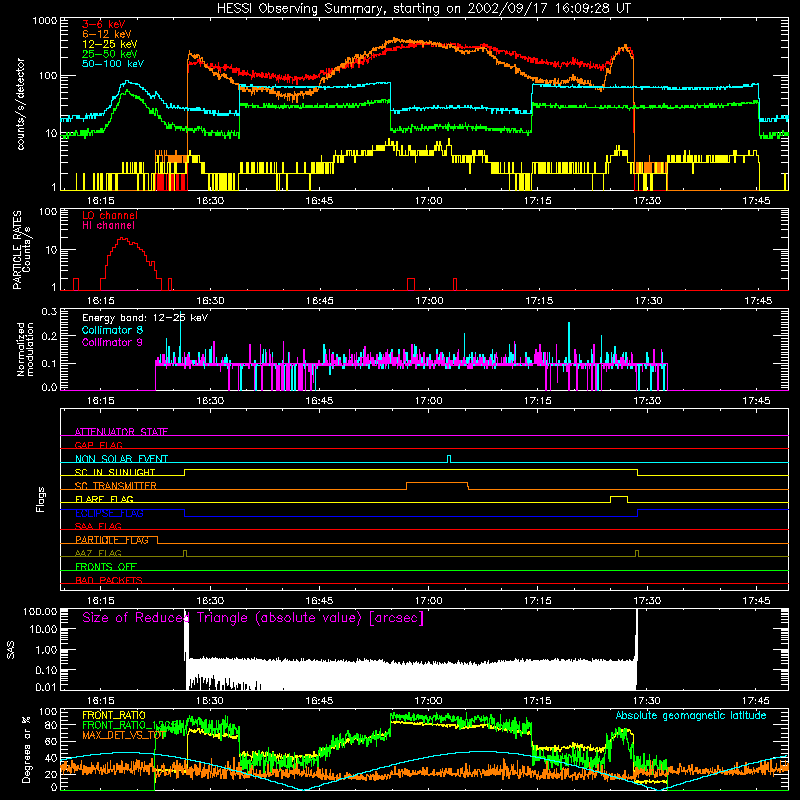Click the SC_TRANSMITTER flag label
Image resolution: width=800 pixels, height=800 pixels.
point(116,486)
